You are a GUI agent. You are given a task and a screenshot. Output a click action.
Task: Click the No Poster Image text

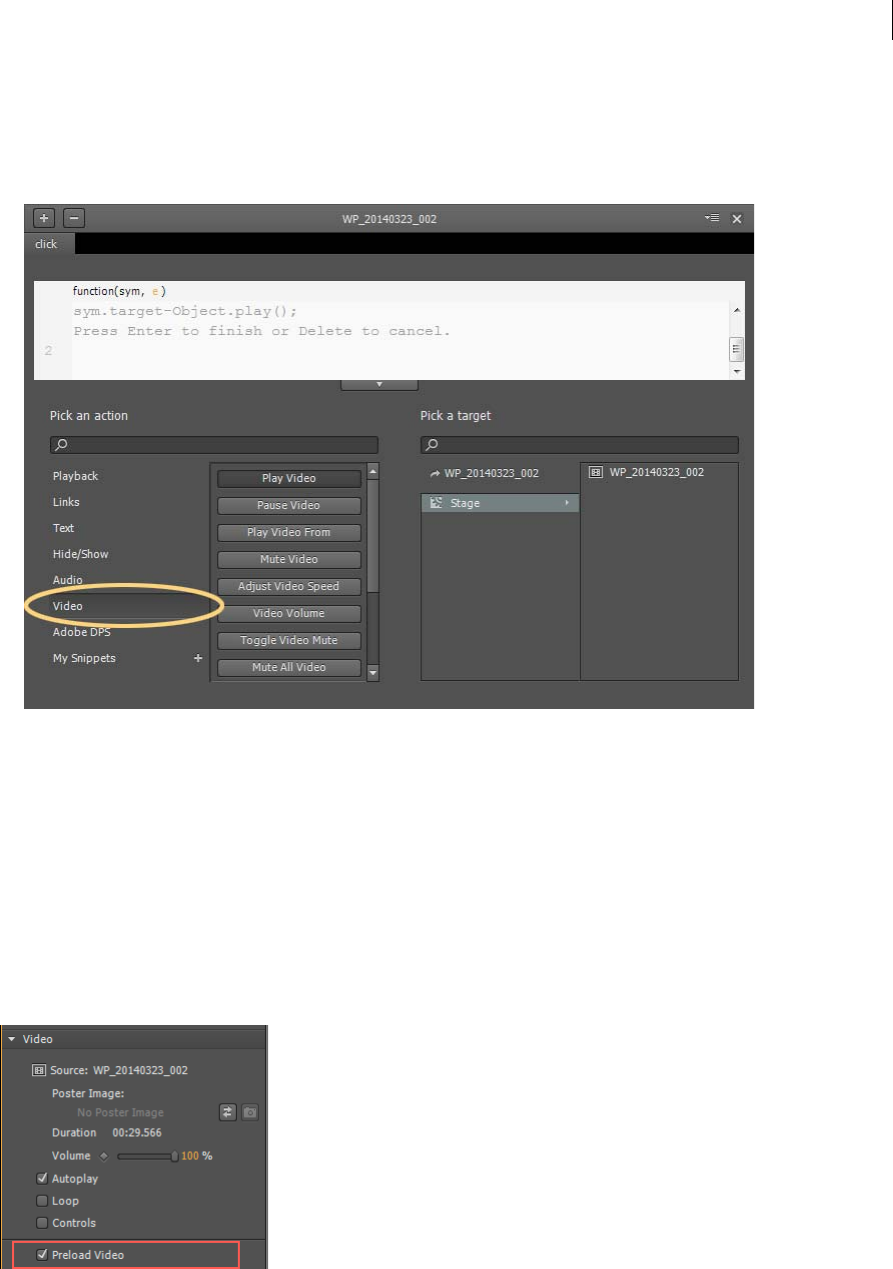120,1112
